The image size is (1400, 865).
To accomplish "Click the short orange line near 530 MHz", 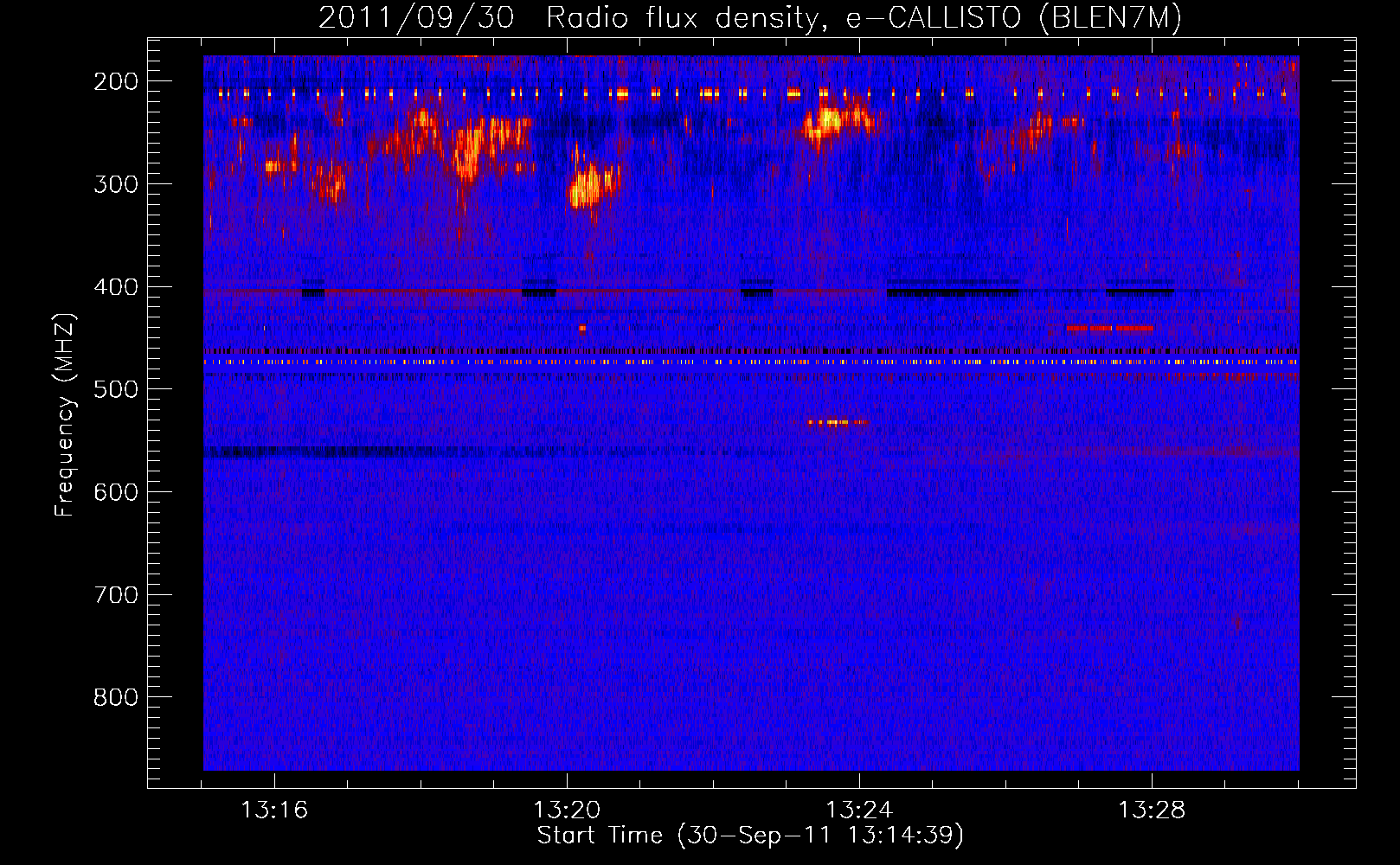I will tap(837, 422).
